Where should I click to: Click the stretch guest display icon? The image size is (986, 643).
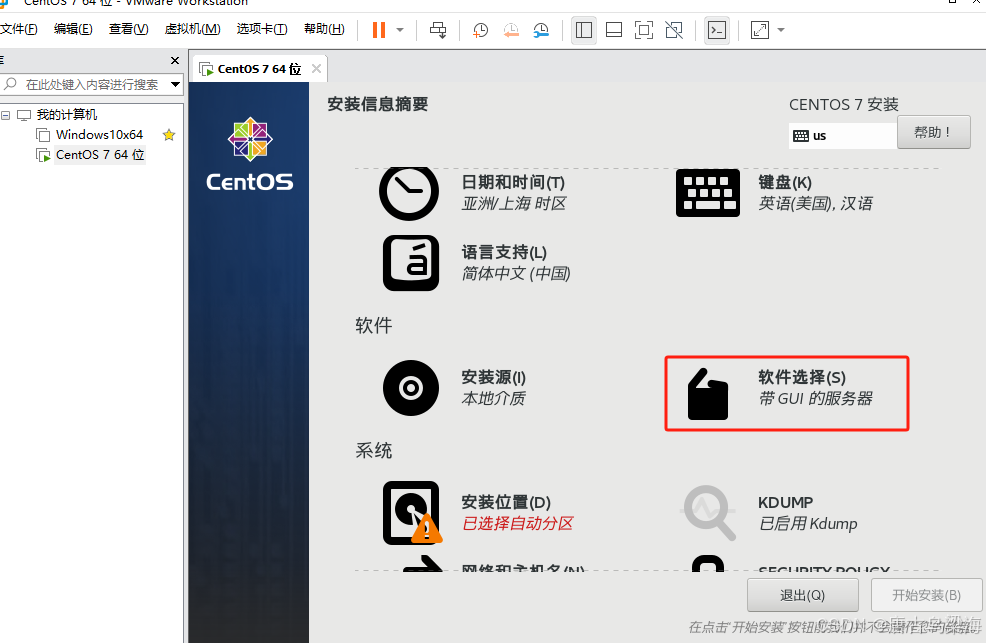760,30
